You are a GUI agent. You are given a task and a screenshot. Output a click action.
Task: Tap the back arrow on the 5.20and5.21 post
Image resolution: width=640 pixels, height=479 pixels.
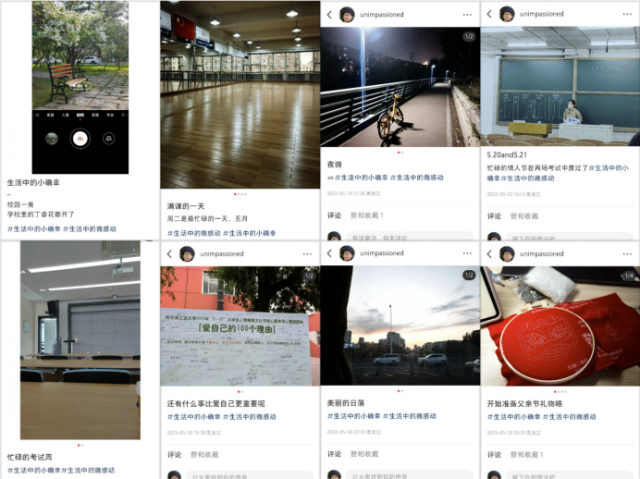tap(489, 14)
